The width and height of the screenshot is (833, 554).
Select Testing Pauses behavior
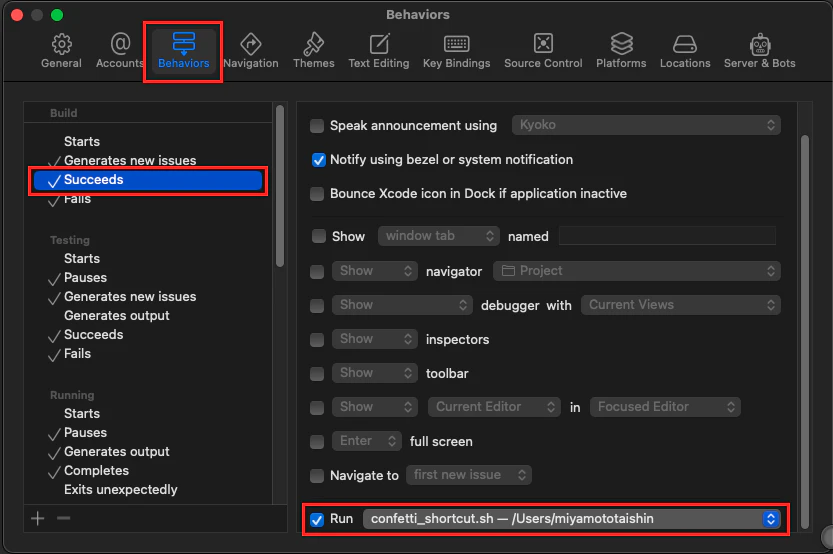(x=85, y=278)
